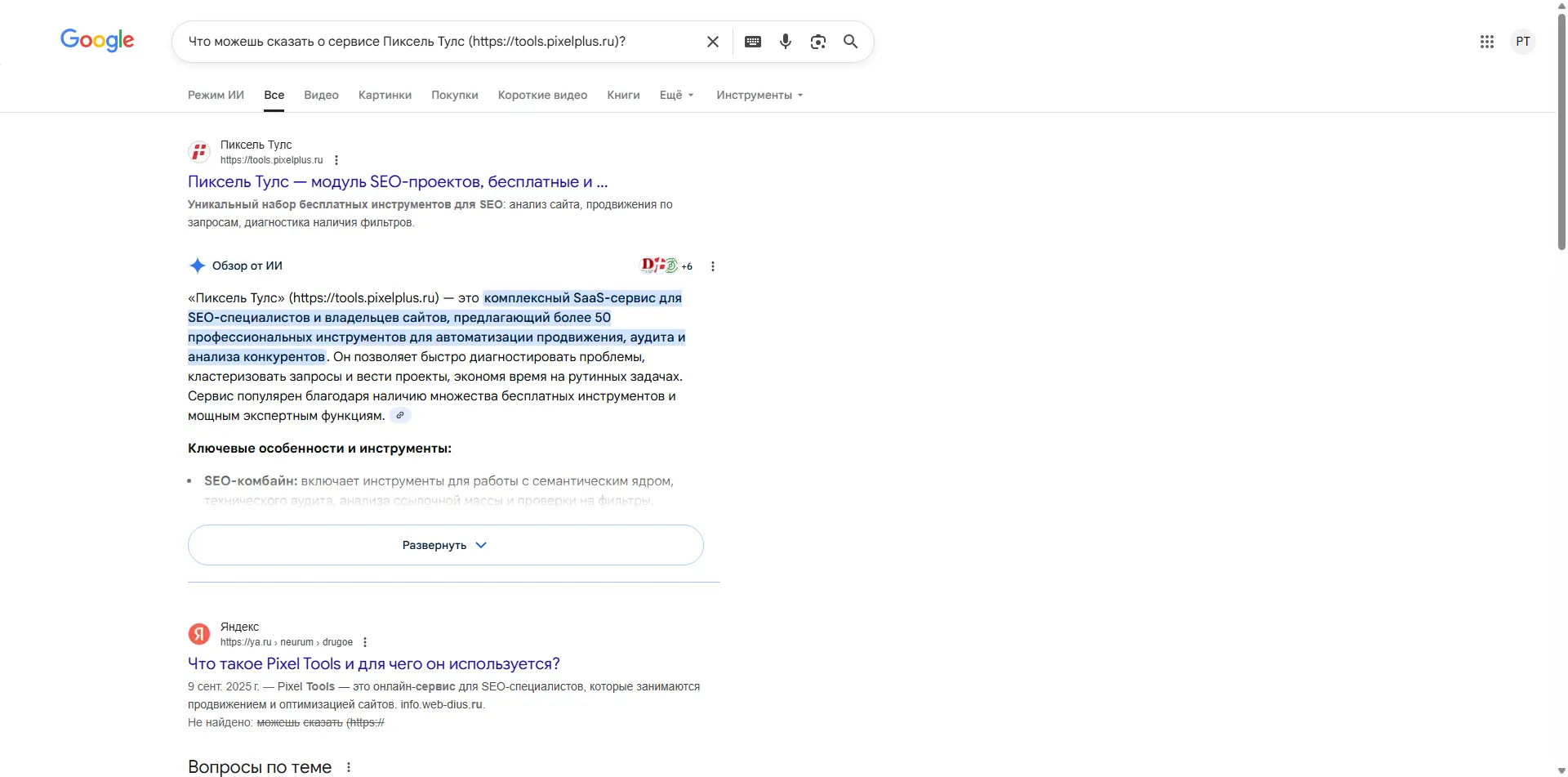Open three-dot menu for the Яндекс result
The image size is (1568, 777).
coord(365,641)
